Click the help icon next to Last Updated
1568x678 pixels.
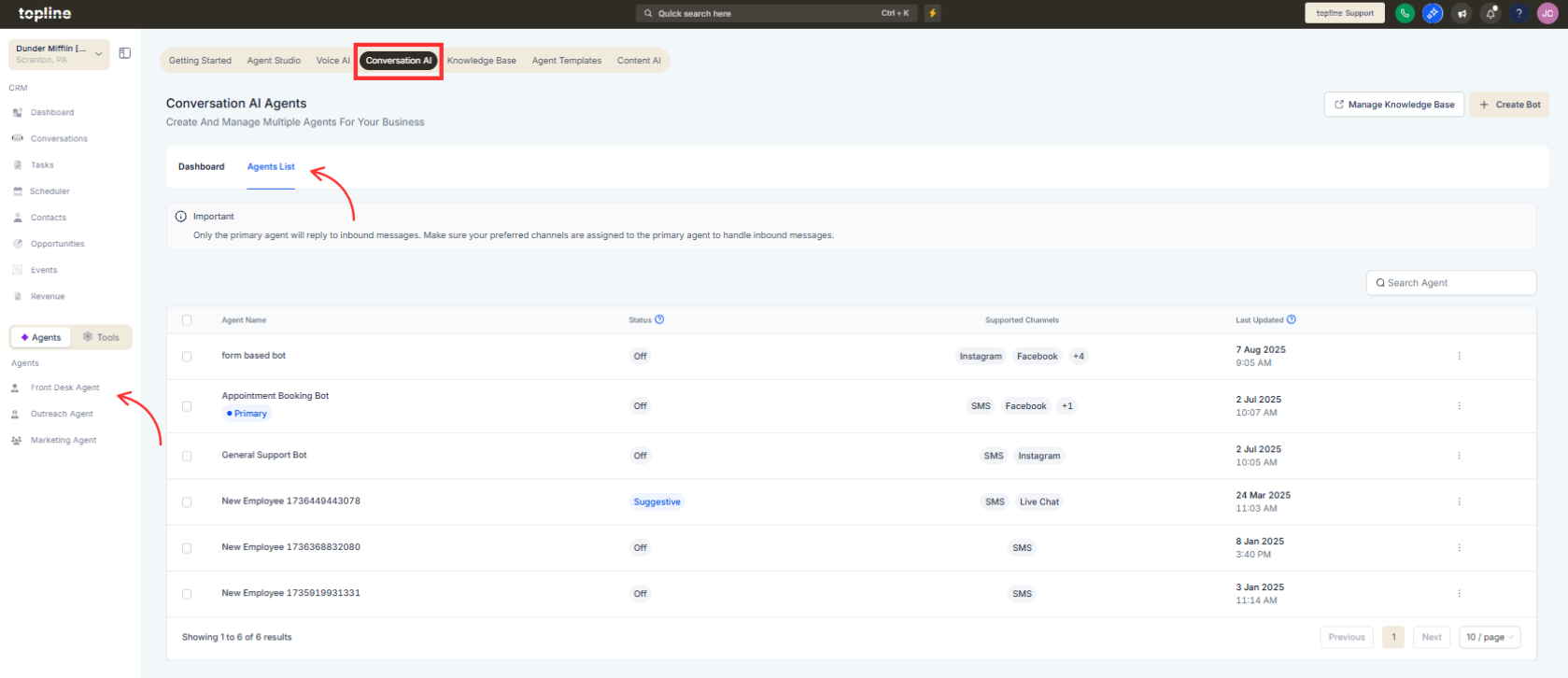click(1292, 319)
